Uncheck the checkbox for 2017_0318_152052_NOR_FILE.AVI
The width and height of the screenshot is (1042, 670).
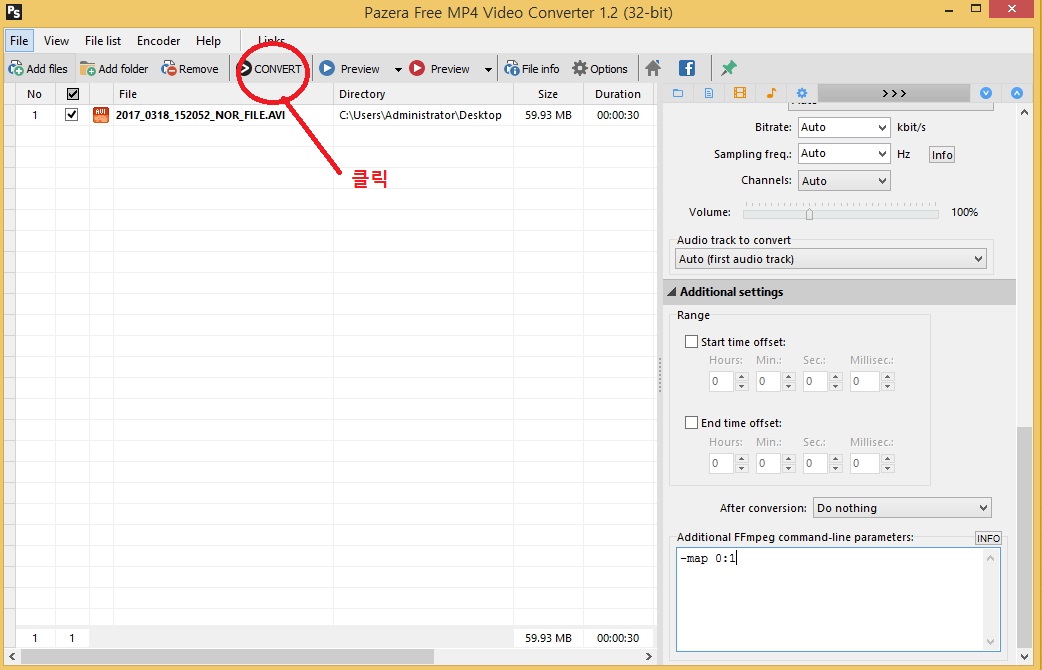click(71, 115)
